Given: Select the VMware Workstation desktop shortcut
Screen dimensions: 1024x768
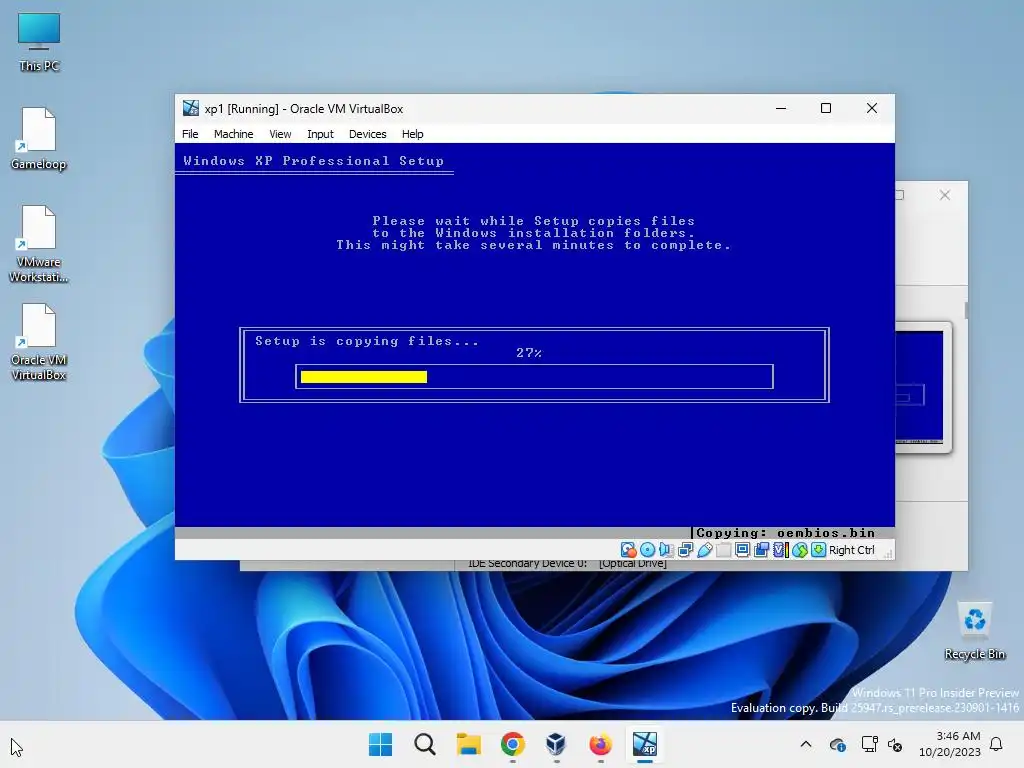Looking at the screenshot, I should (39, 244).
